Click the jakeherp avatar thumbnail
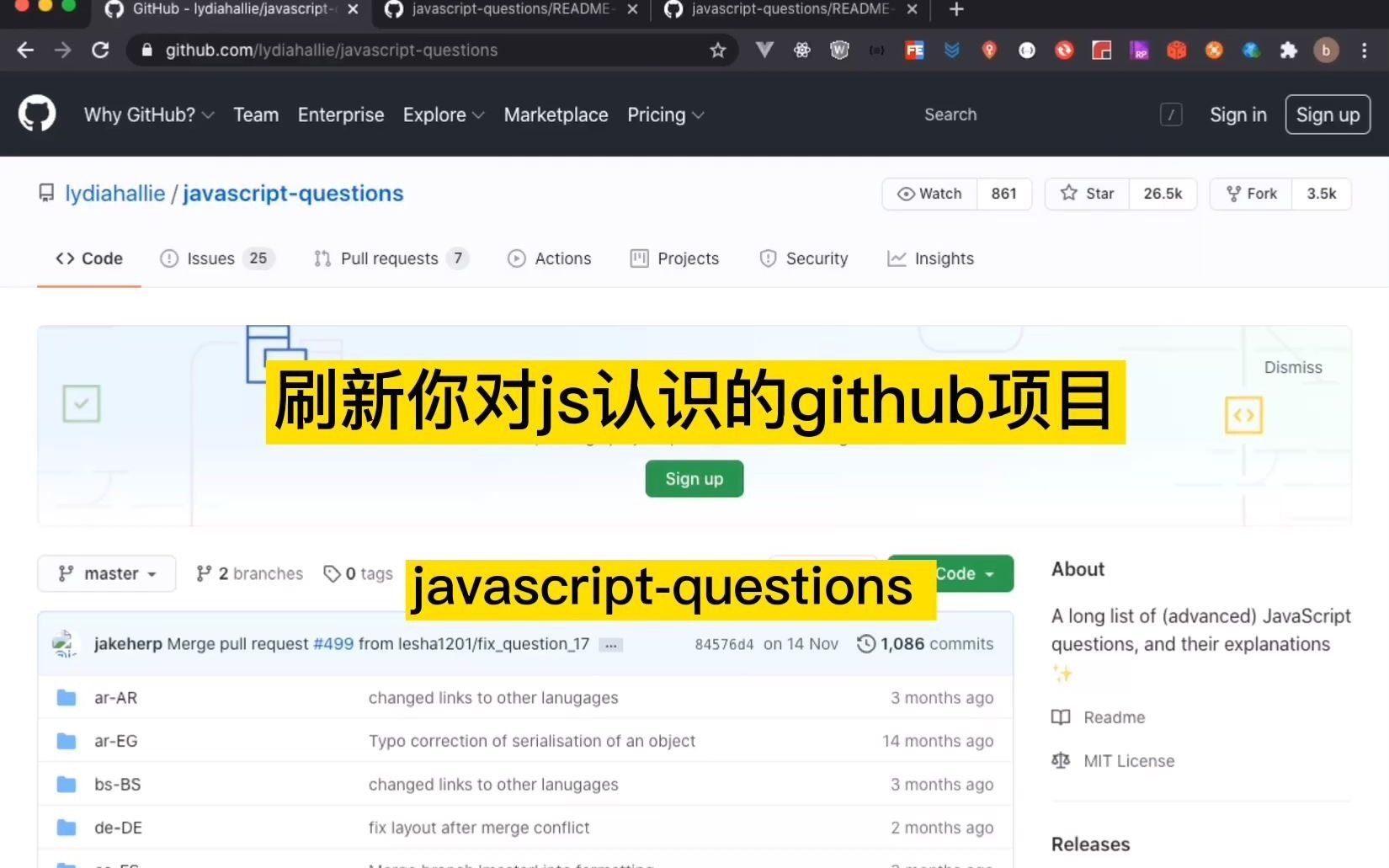The height and width of the screenshot is (868, 1389). point(65,644)
